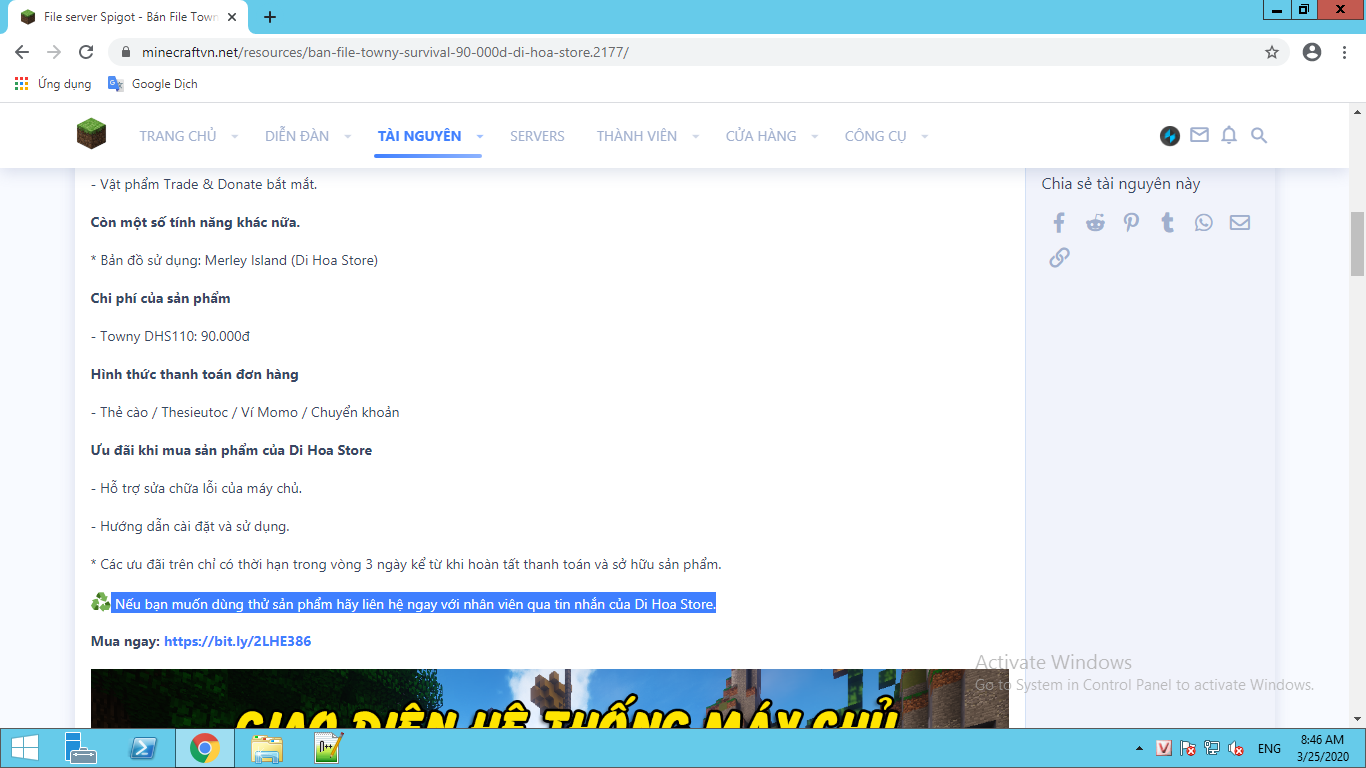Expand the THÀNH VIÊN dropdown arrow

(x=695, y=136)
